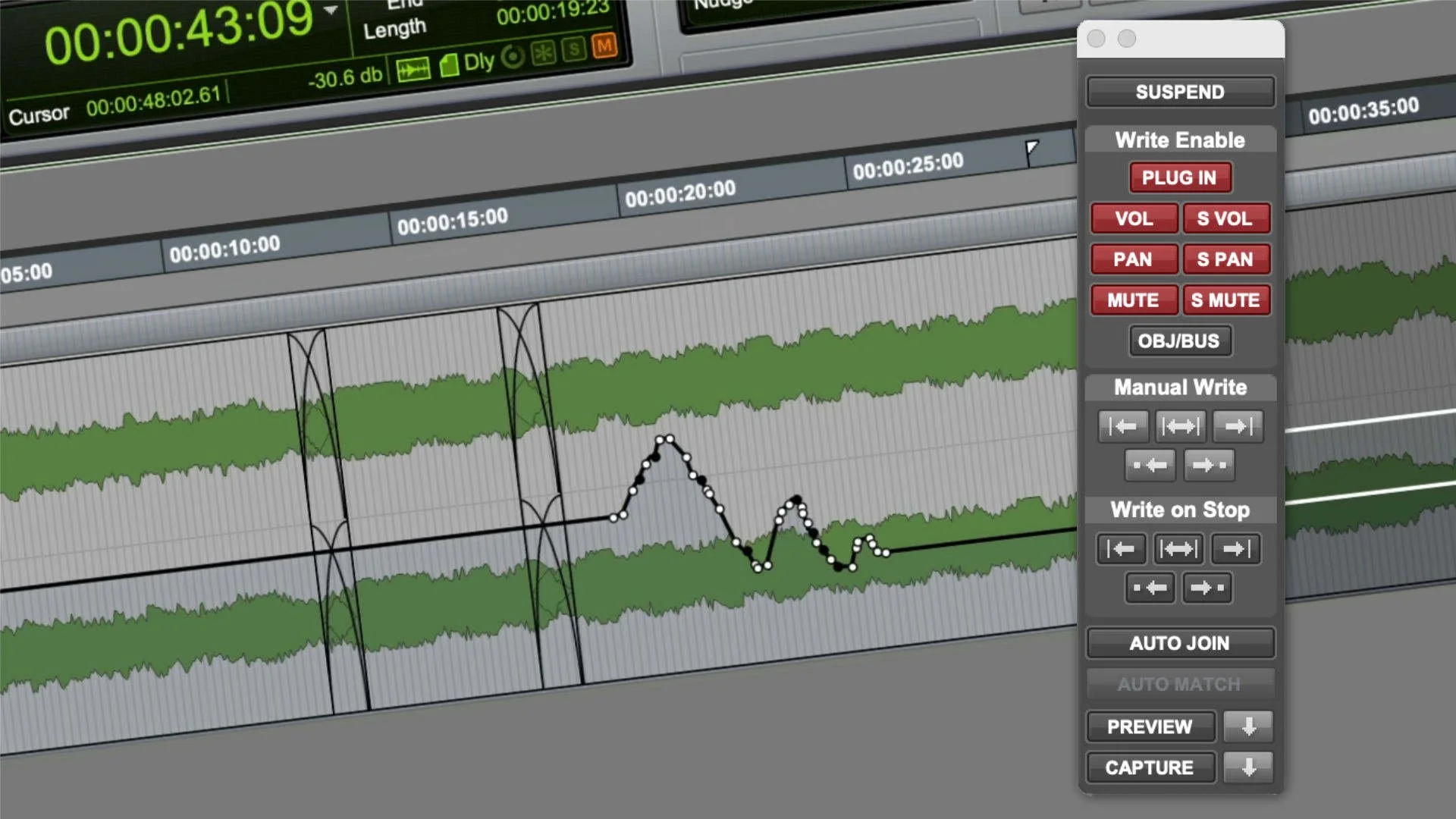
Task: Click the timeline insertion follows playback icon
Action: (x=413, y=70)
